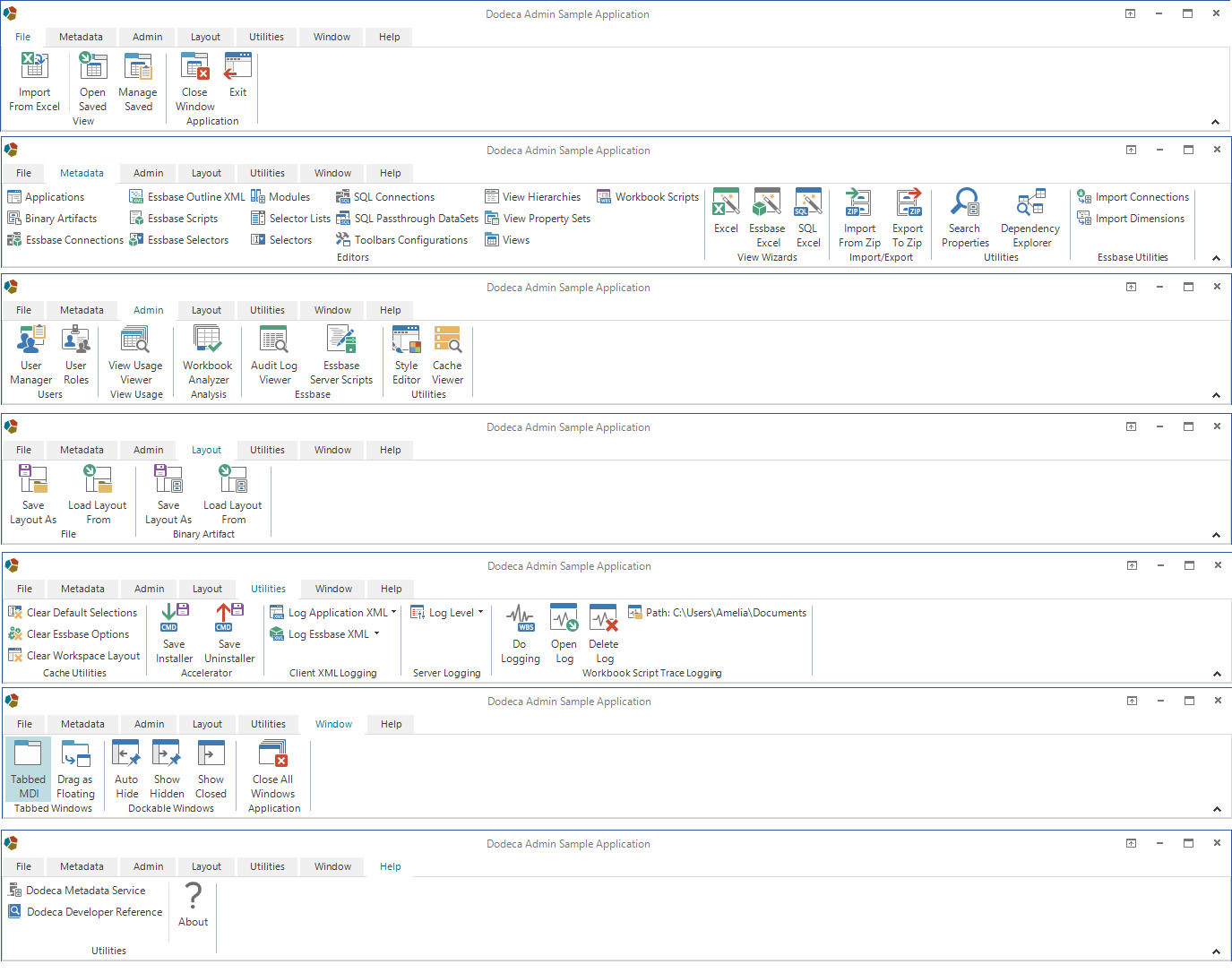Choose the Manage Saved button

pos(138,82)
